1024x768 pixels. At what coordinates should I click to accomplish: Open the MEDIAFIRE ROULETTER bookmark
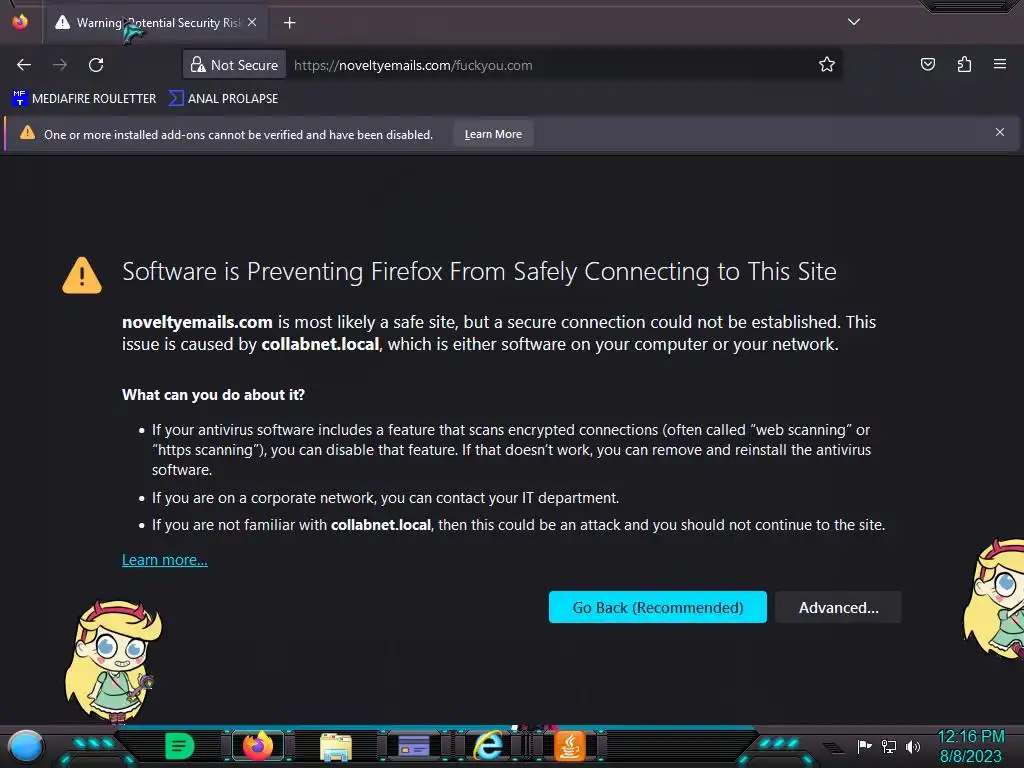[84, 99]
